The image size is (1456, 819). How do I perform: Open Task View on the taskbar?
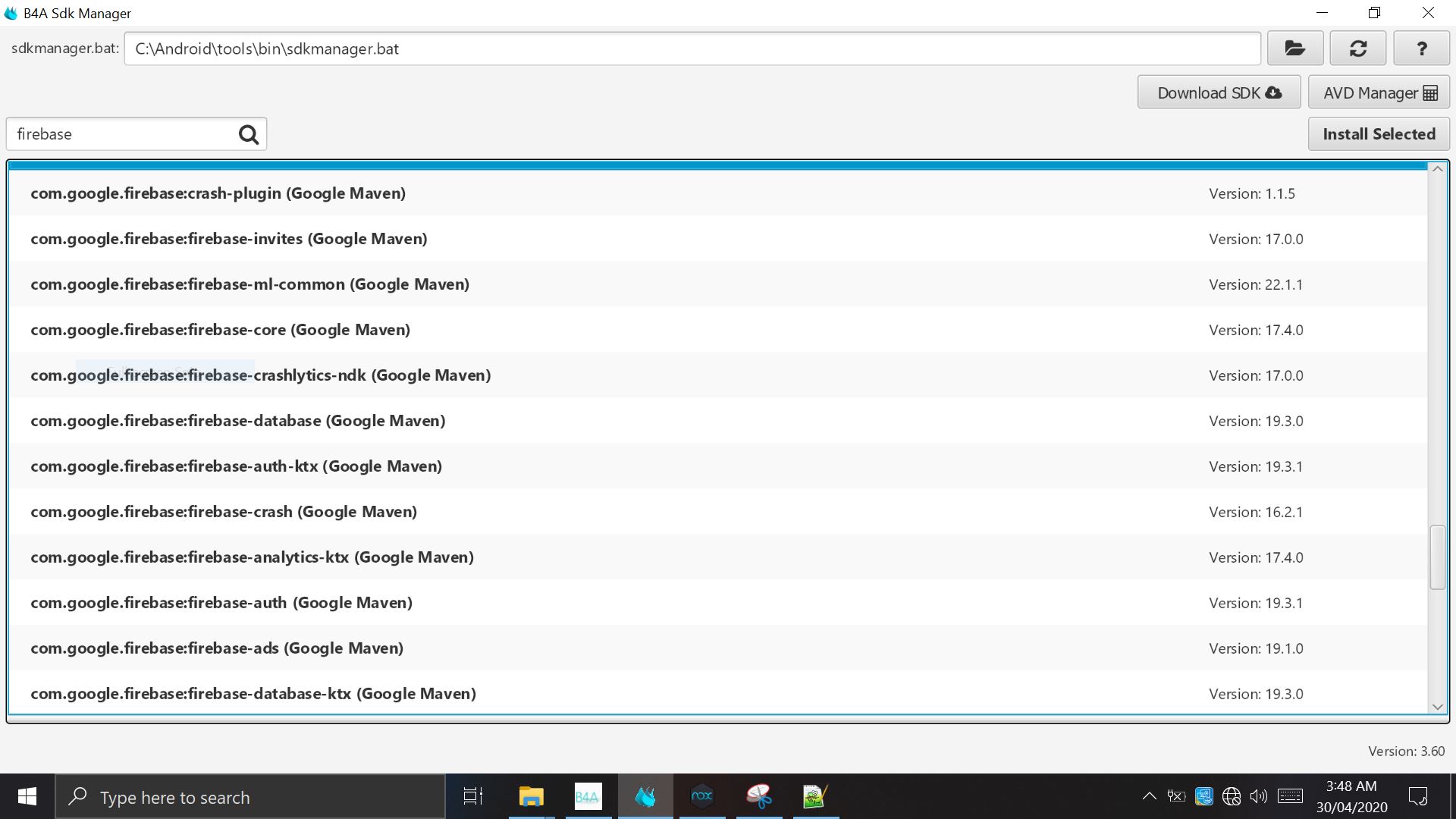click(x=473, y=796)
